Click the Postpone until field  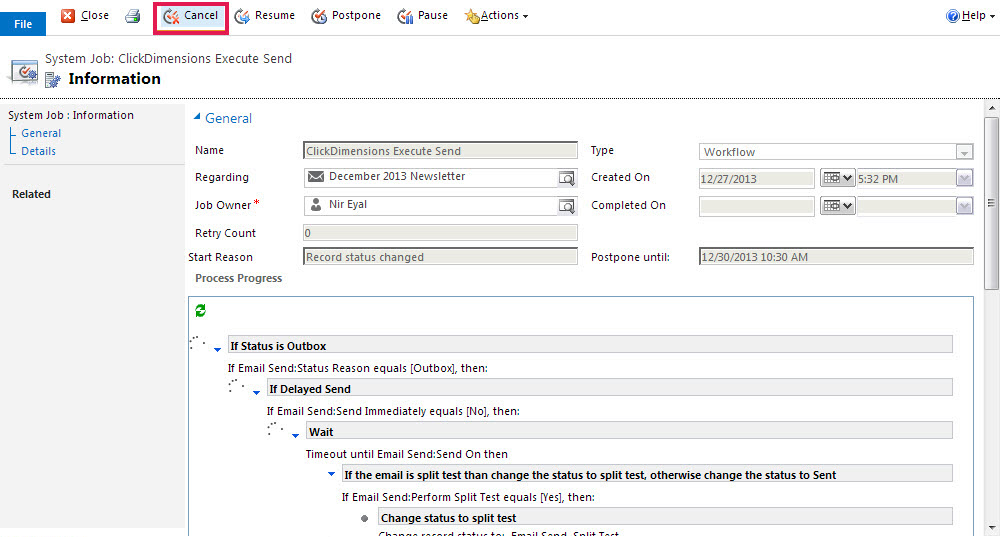coord(836,256)
